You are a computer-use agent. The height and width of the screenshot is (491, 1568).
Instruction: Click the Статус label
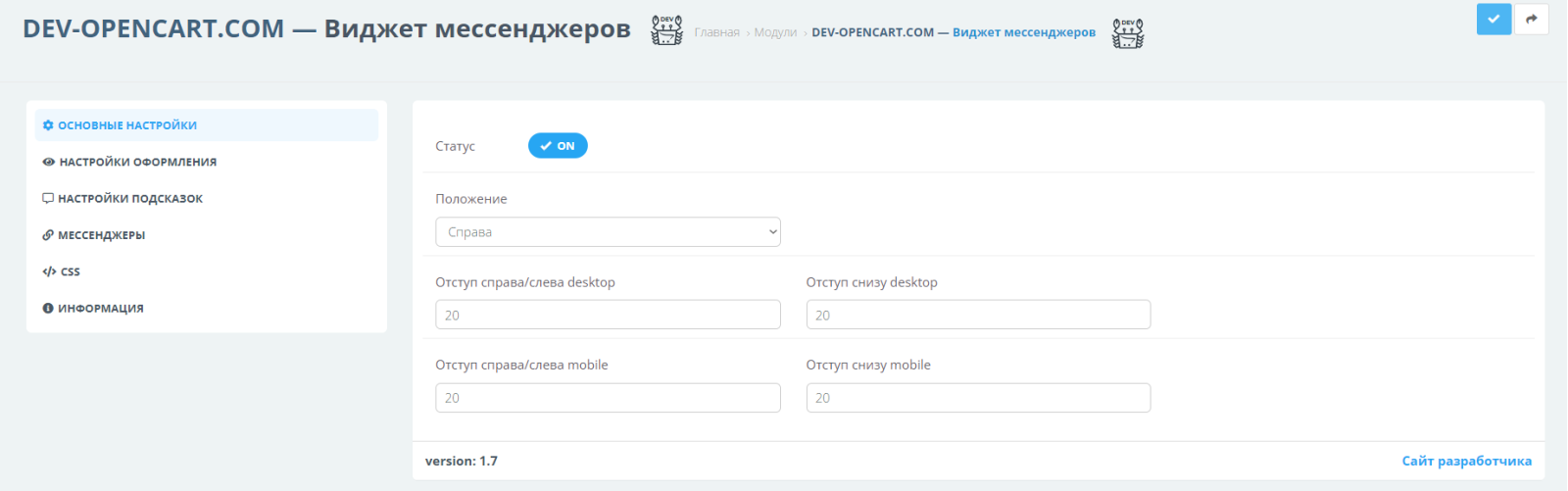click(x=455, y=146)
